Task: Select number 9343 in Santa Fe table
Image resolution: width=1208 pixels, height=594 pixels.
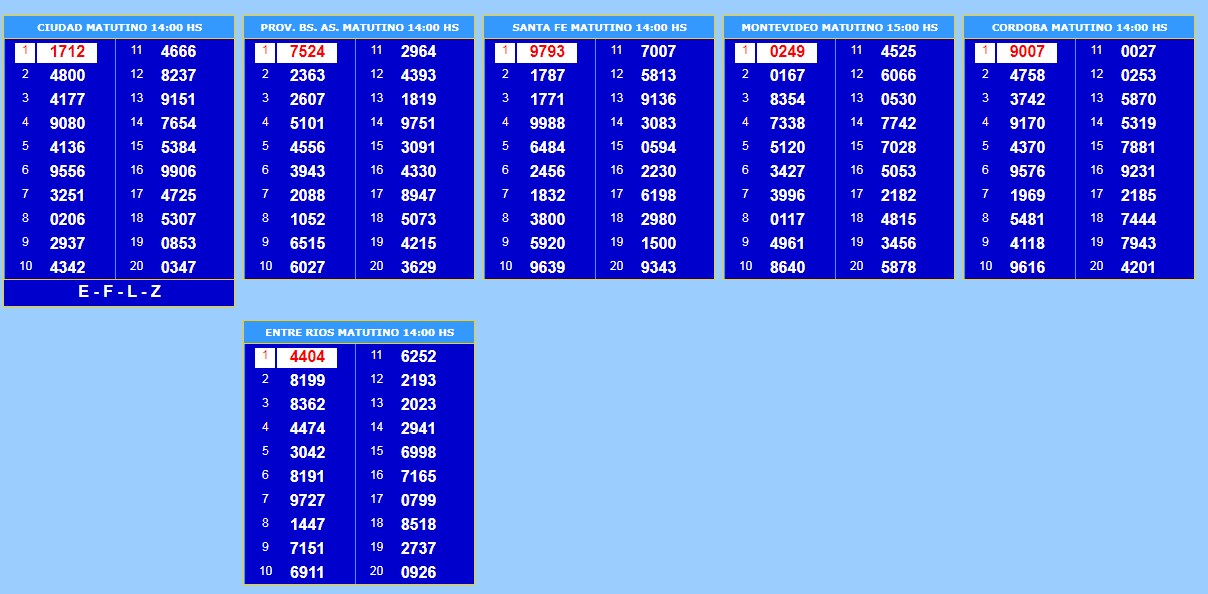Action: tap(658, 267)
